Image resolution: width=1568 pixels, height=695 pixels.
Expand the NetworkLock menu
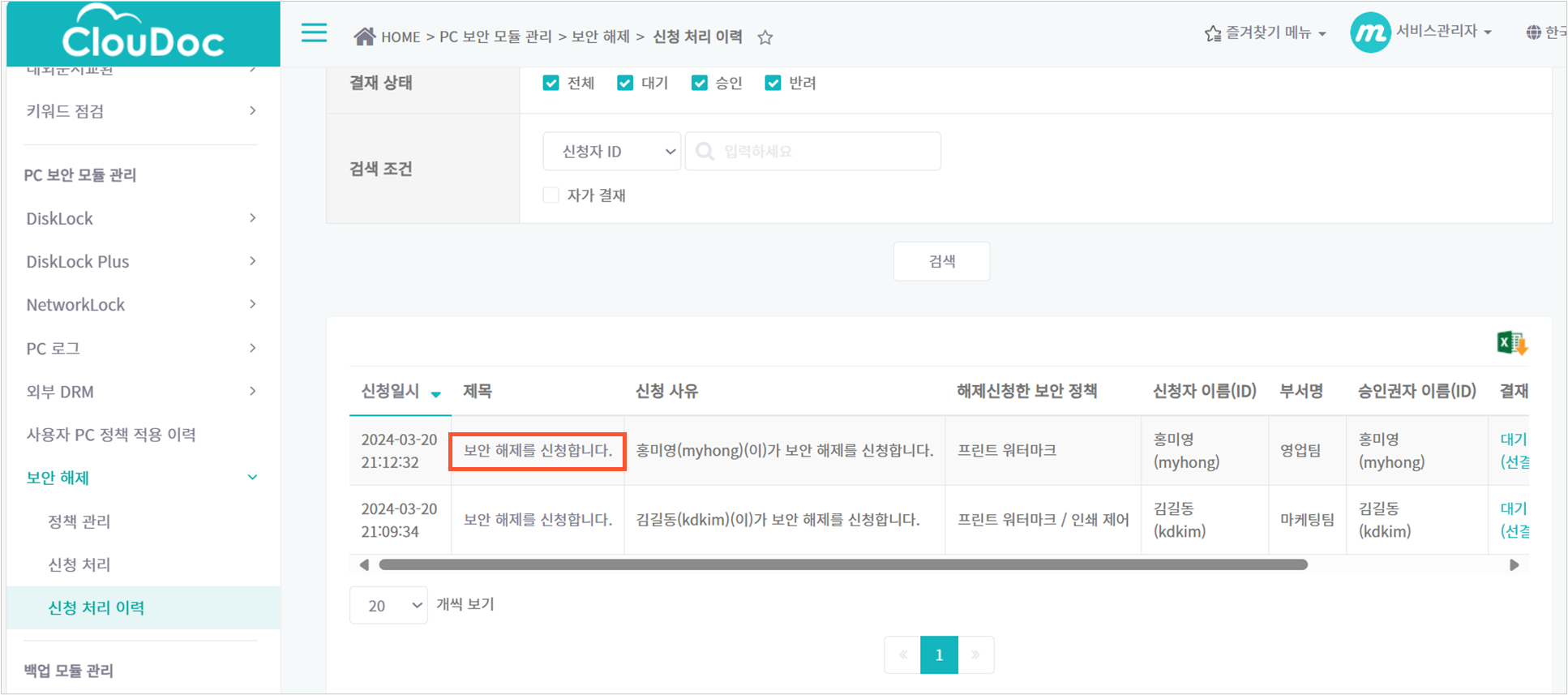[141, 304]
